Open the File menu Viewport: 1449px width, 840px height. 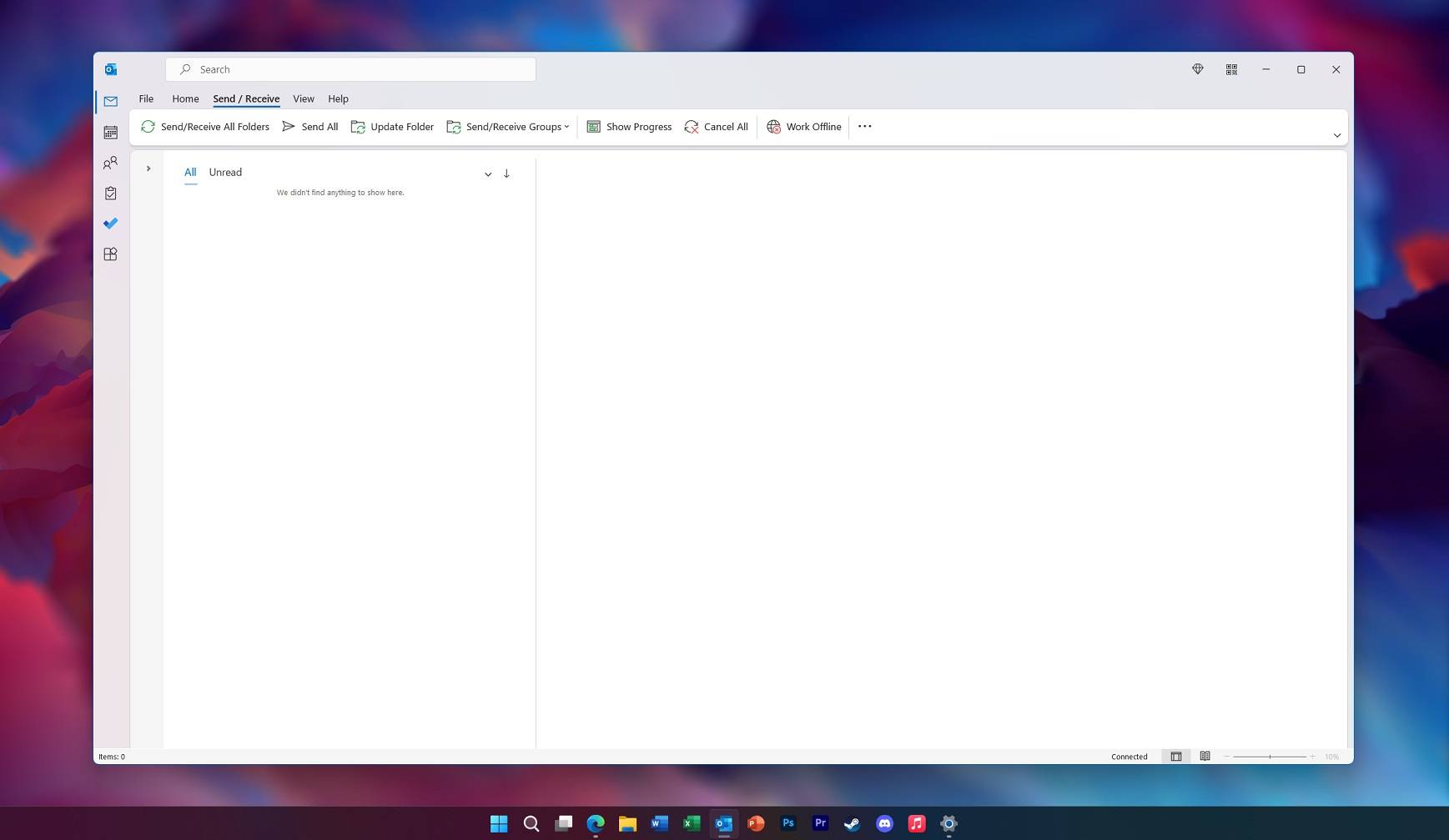click(x=146, y=98)
